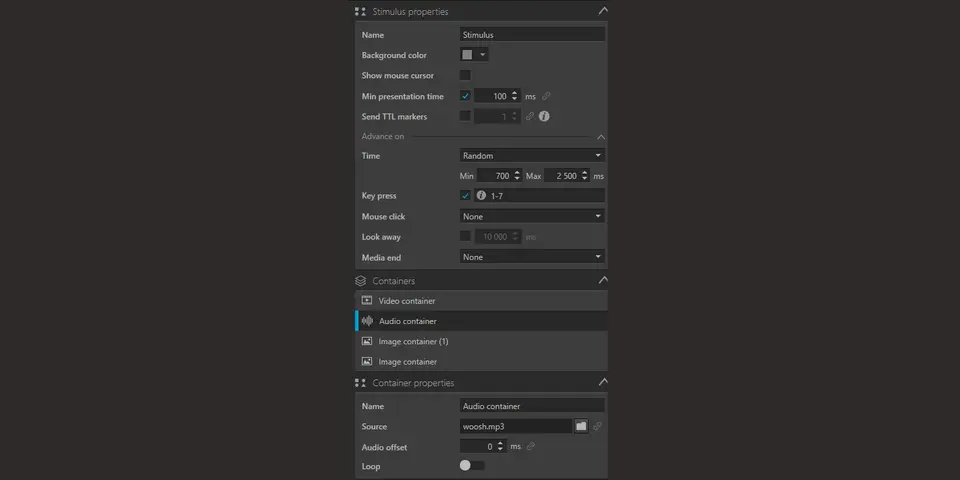This screenshot has width=960, height=480.
Task: Click the Image container (1) picture icon
Action: (x=367, y=341)
